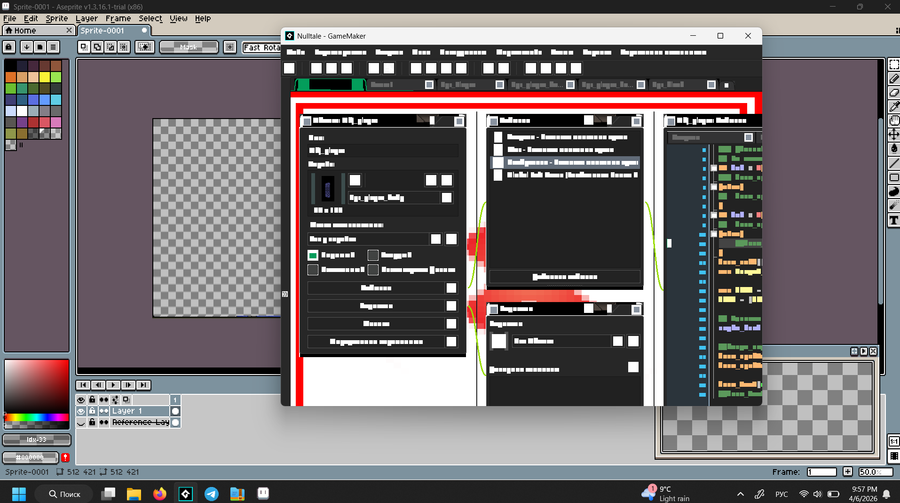Show hidden icons in system tray
This screenshot has height=503, width=900.
coord(740,494)
